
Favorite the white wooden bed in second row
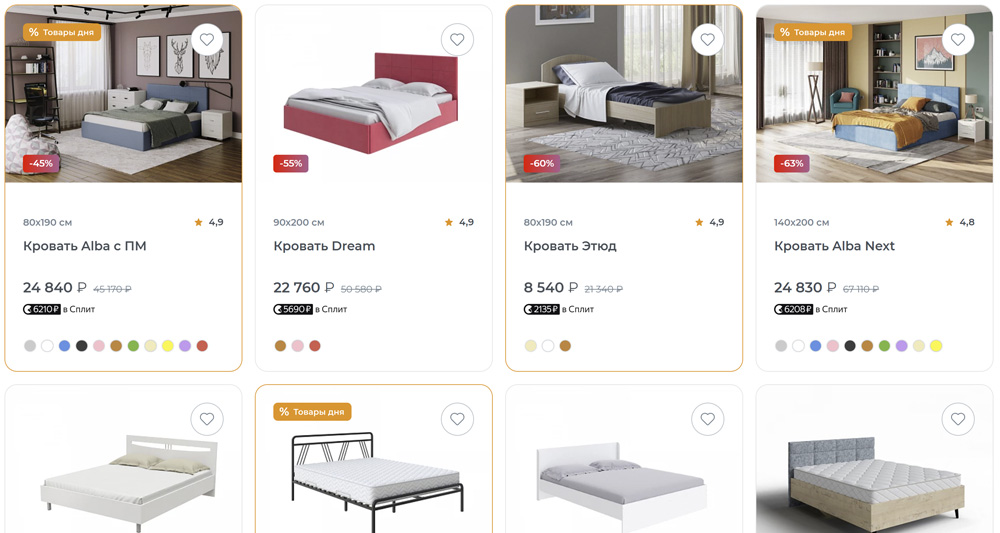(207, 419)
